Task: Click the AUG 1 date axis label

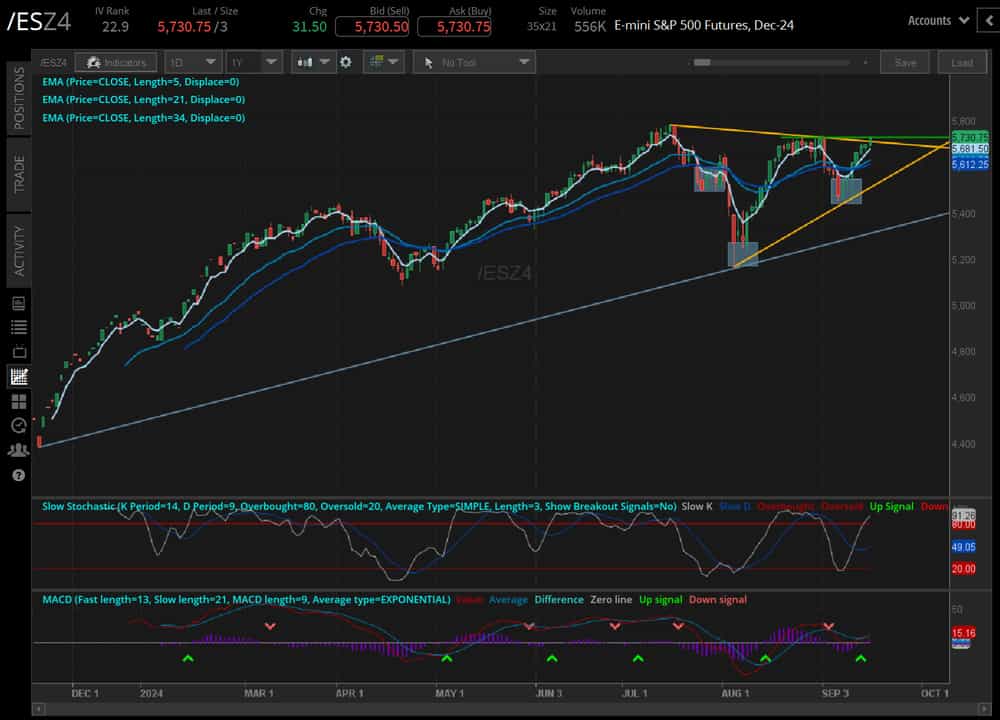Action: tap(735, 693)
